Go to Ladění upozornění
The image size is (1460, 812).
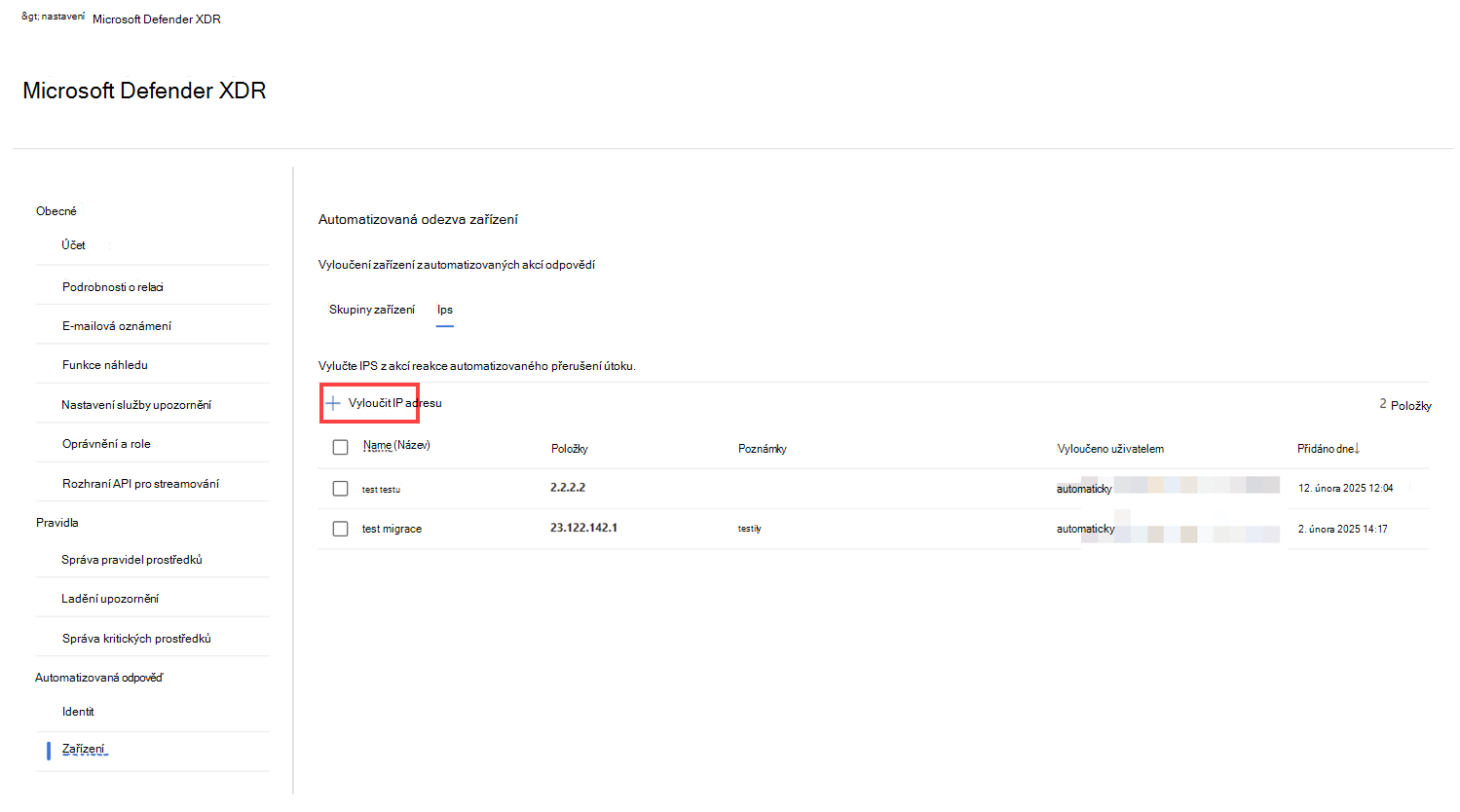110,599
